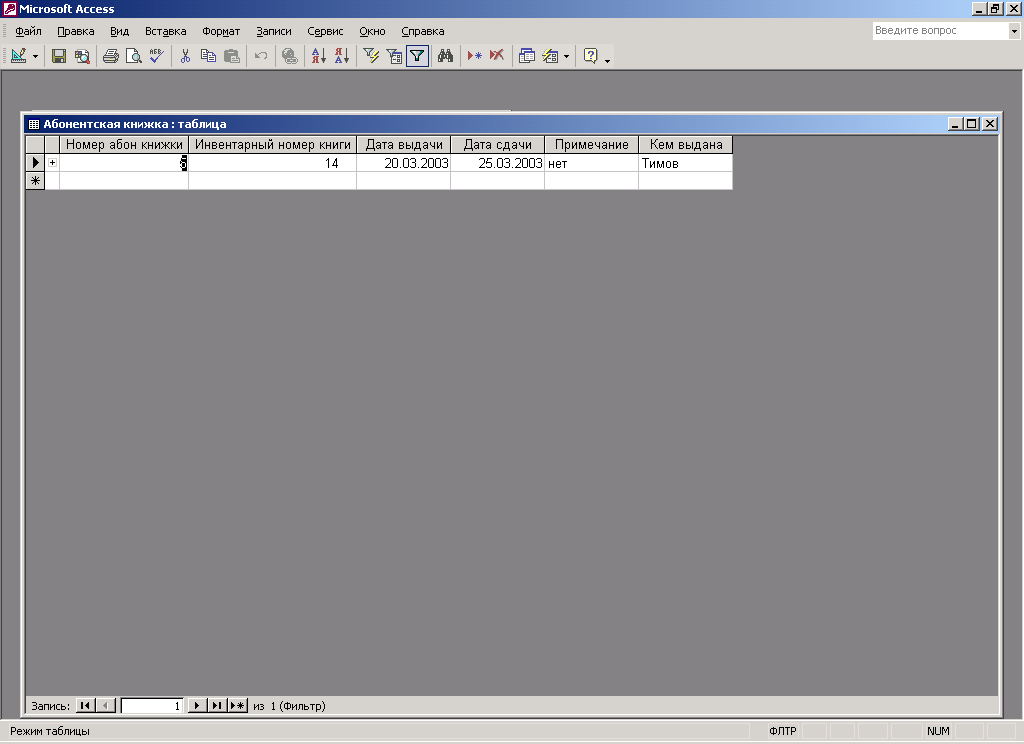The width and height of the screenshot is (1024, 744).
Task: Print the table via printer icon
Action: coord(111,56)
